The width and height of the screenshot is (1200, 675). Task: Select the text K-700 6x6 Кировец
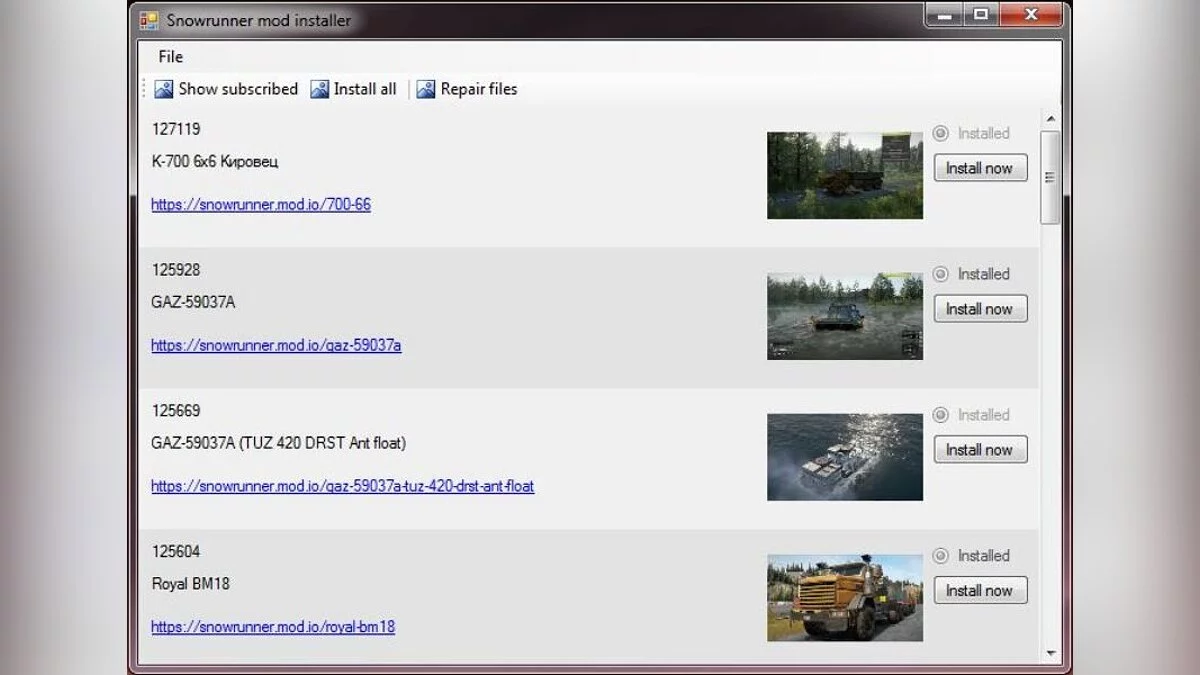click(x=215, y=161)
